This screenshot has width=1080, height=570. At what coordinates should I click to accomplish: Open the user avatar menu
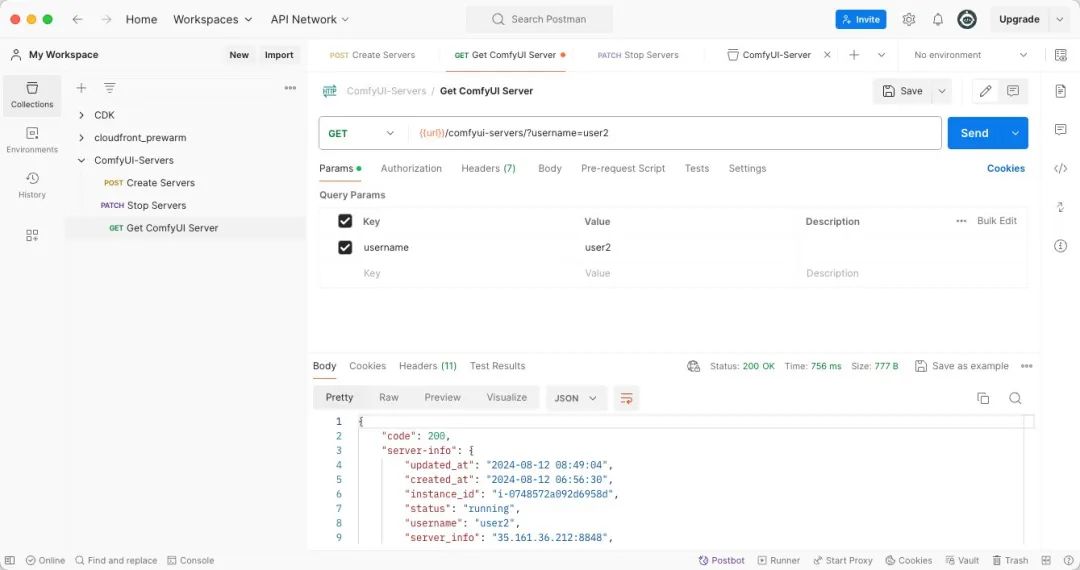[966, 19]
